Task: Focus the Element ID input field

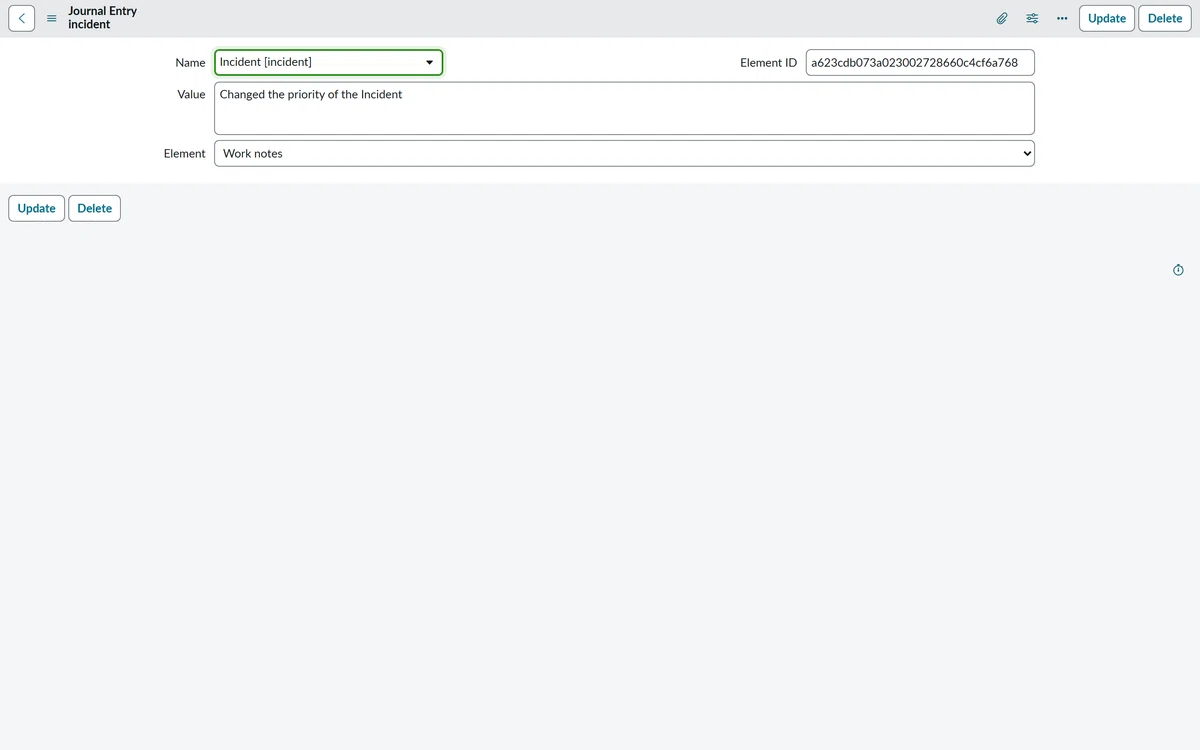Action: tap(920, 62)
